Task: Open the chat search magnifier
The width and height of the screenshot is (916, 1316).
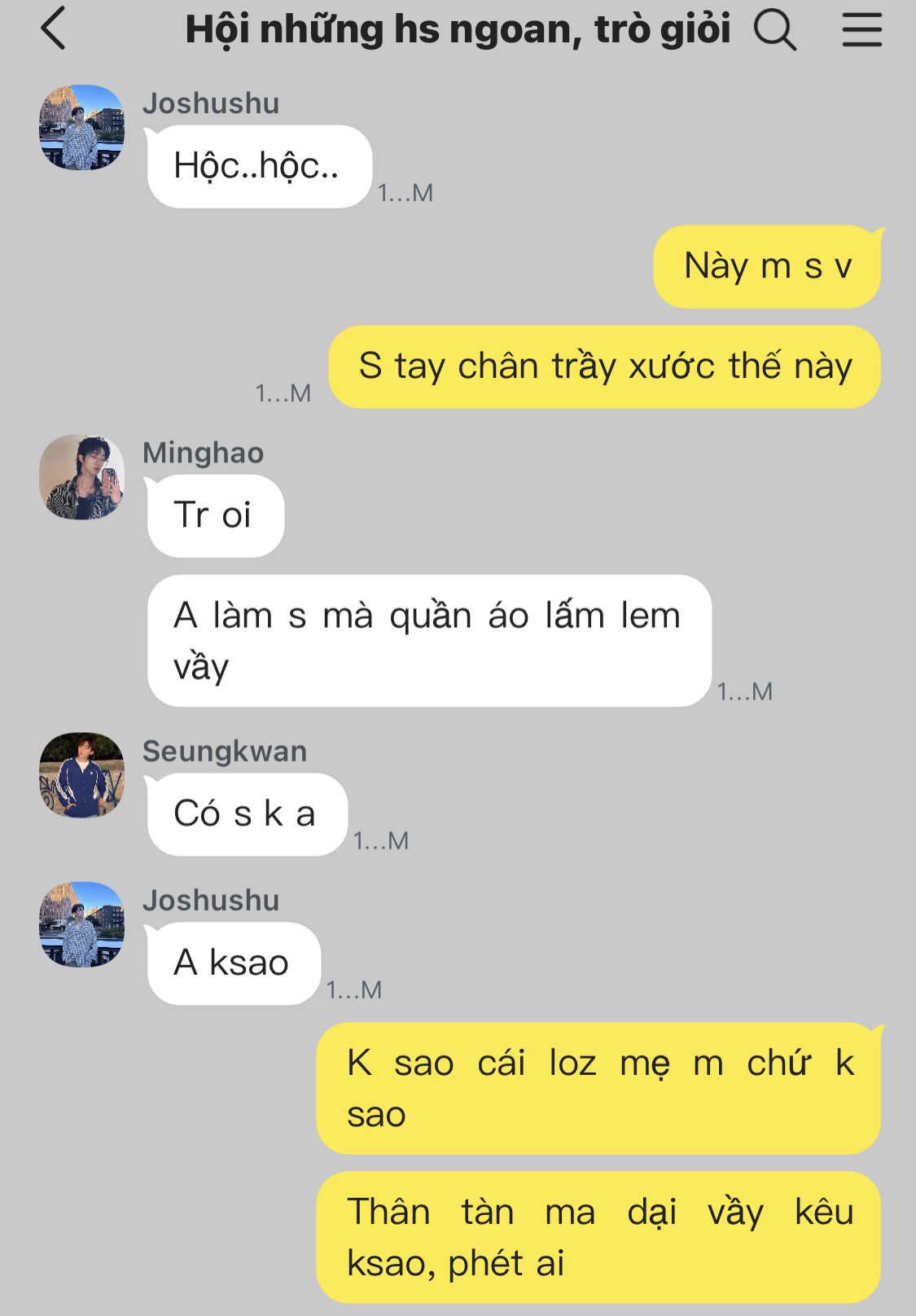Action: 774,30
